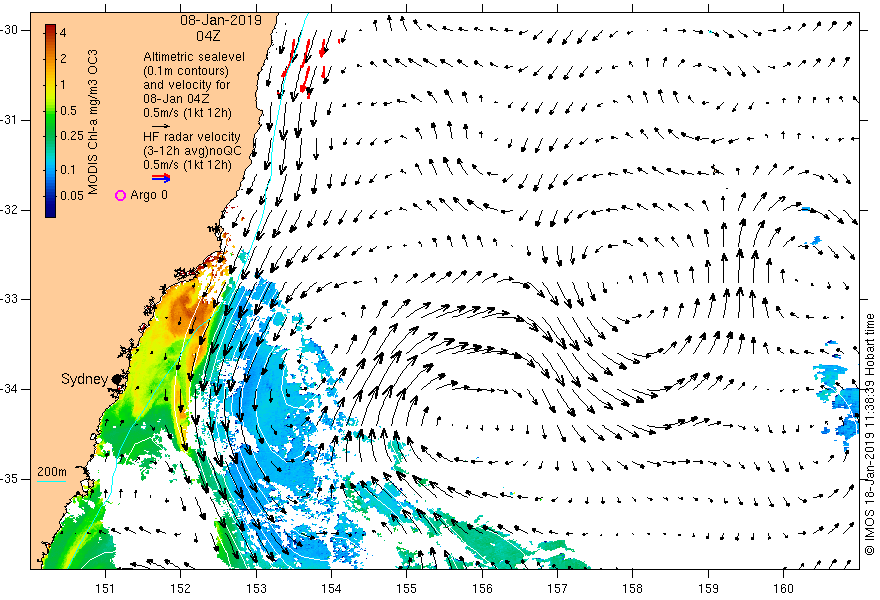
Task: Click longitude label 153 on axis
Action: 256,588
